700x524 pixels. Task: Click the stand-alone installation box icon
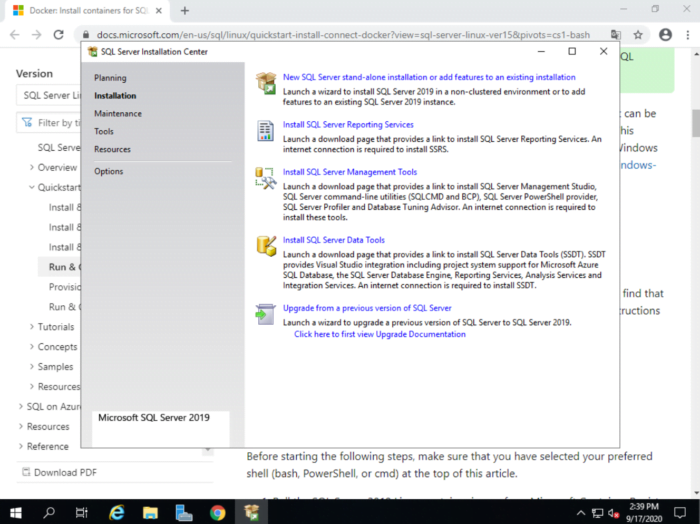tap(266, 83)
